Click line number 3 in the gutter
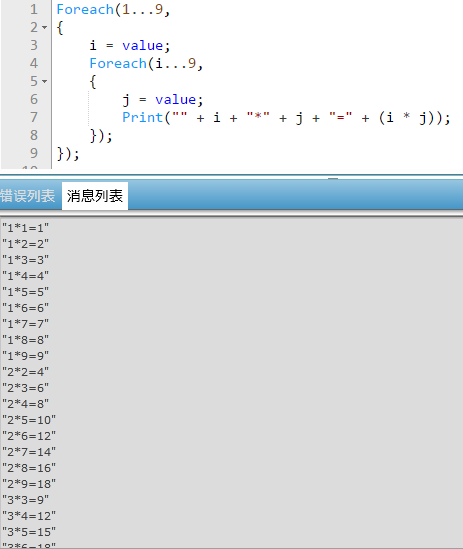The height and width of the screenshot is (549, 463). tap(34, 45)
